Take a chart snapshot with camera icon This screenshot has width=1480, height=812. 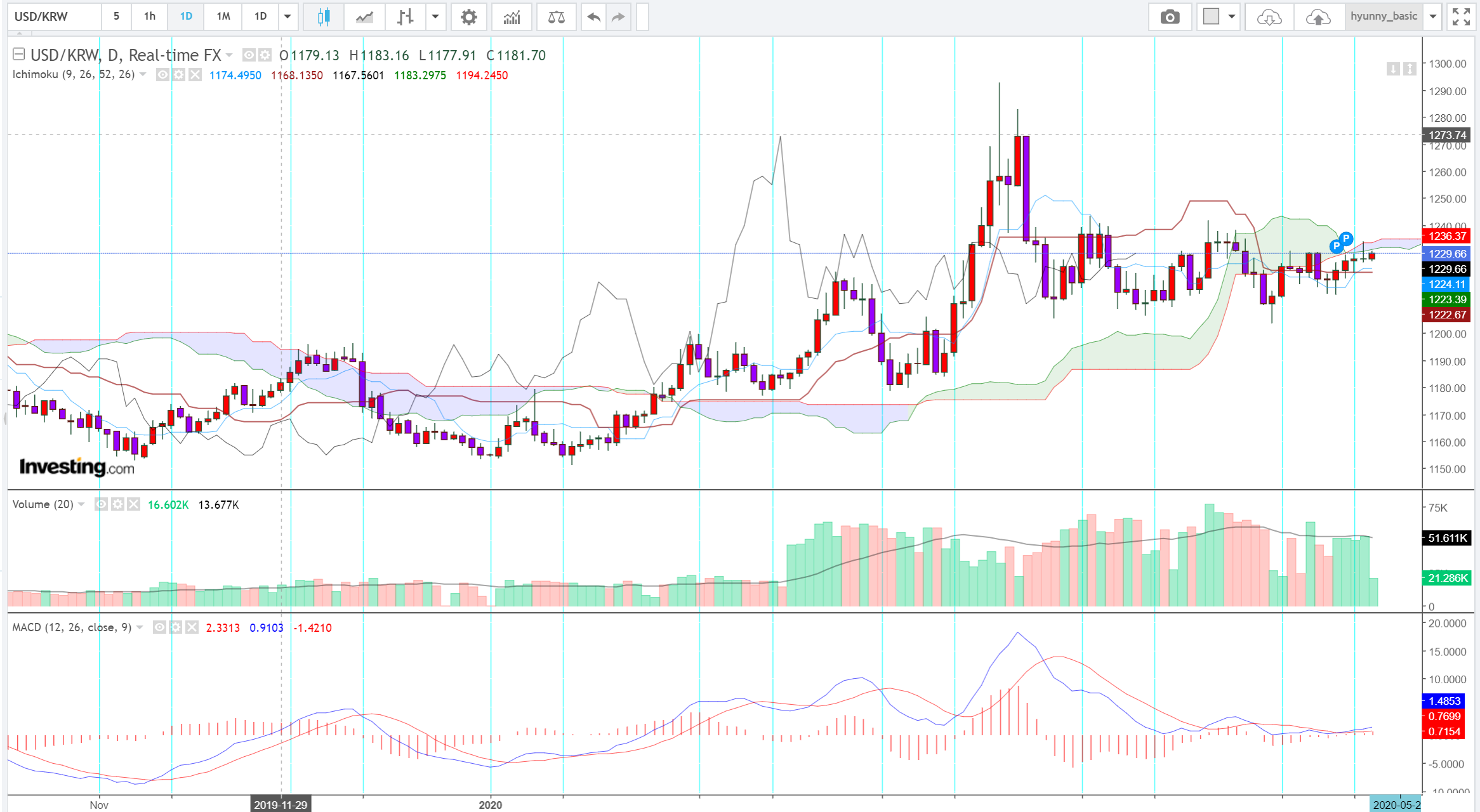click(x=1170, y=17)
